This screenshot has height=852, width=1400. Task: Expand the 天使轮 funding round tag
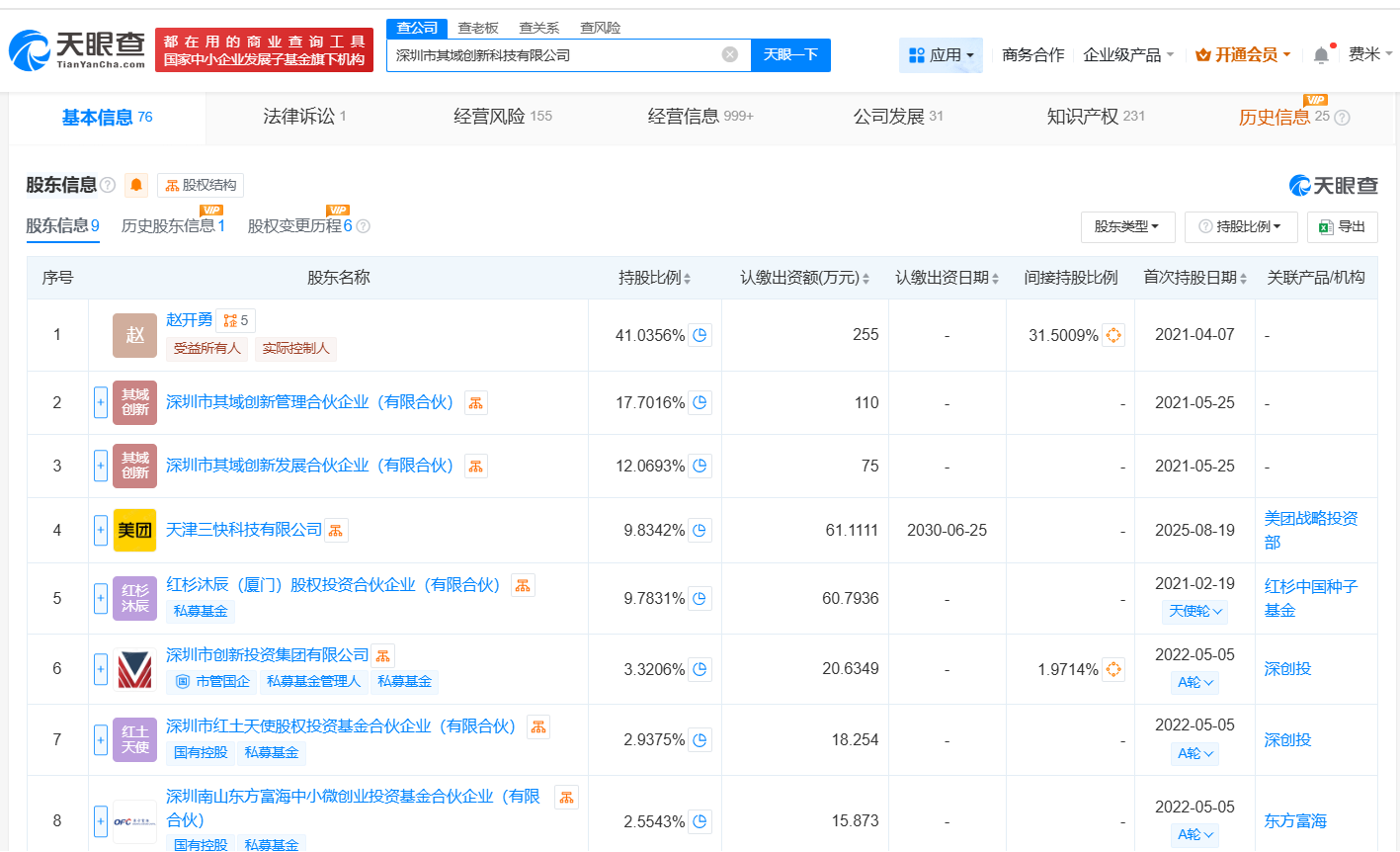pyautogui.click(x=1194, y=611)
